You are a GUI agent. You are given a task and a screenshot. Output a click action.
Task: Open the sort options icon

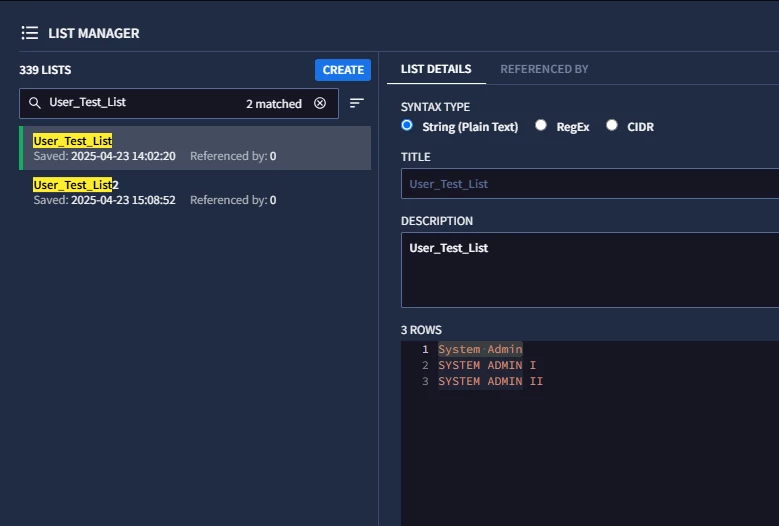click(357, 103)
